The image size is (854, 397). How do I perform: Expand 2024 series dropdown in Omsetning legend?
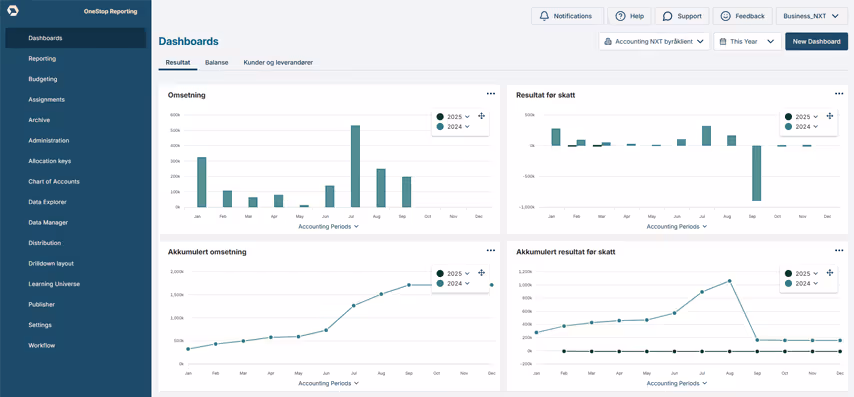(467, 126)
